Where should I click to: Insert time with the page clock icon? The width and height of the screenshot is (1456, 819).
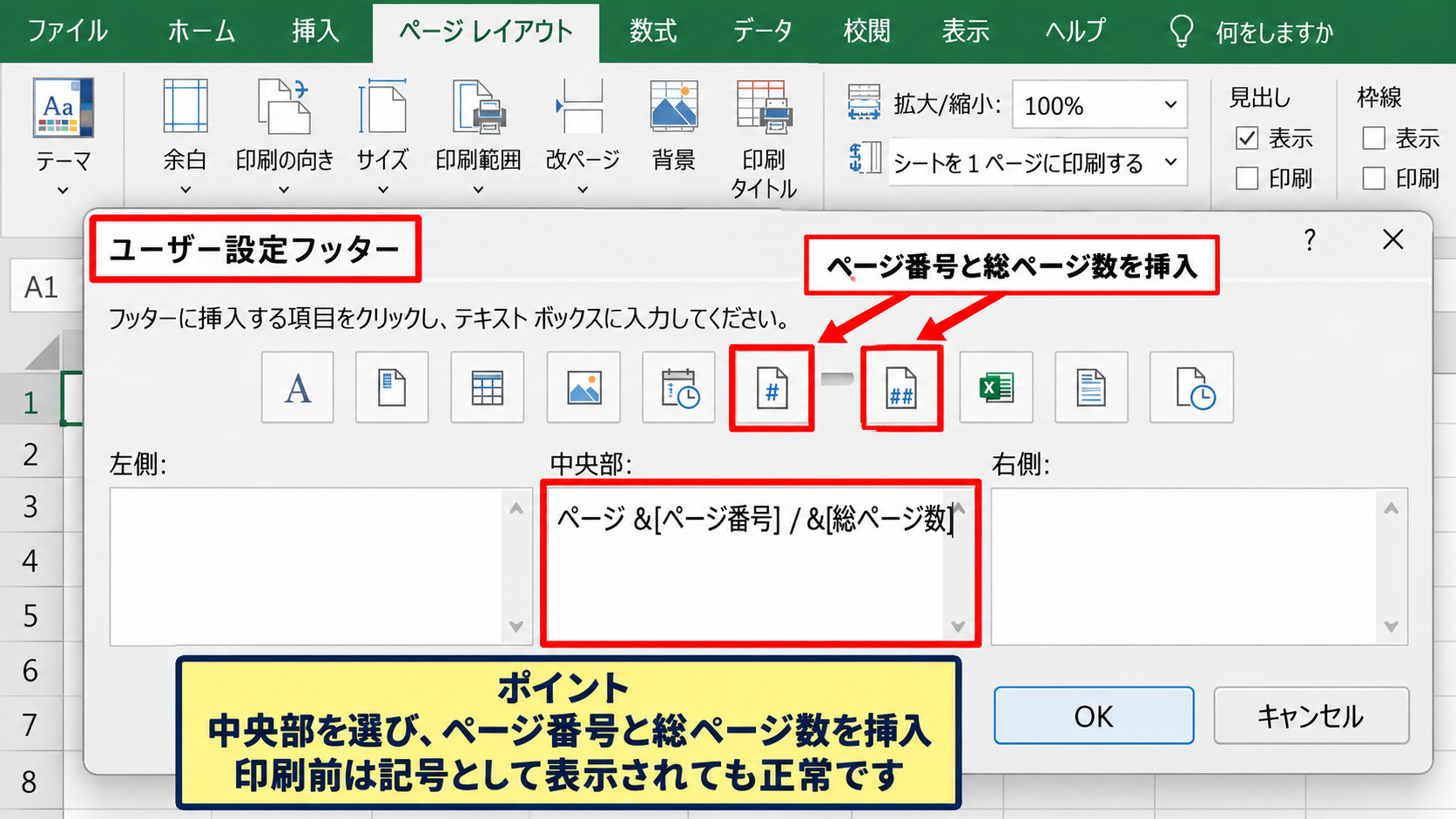[x=1192, y=387]
